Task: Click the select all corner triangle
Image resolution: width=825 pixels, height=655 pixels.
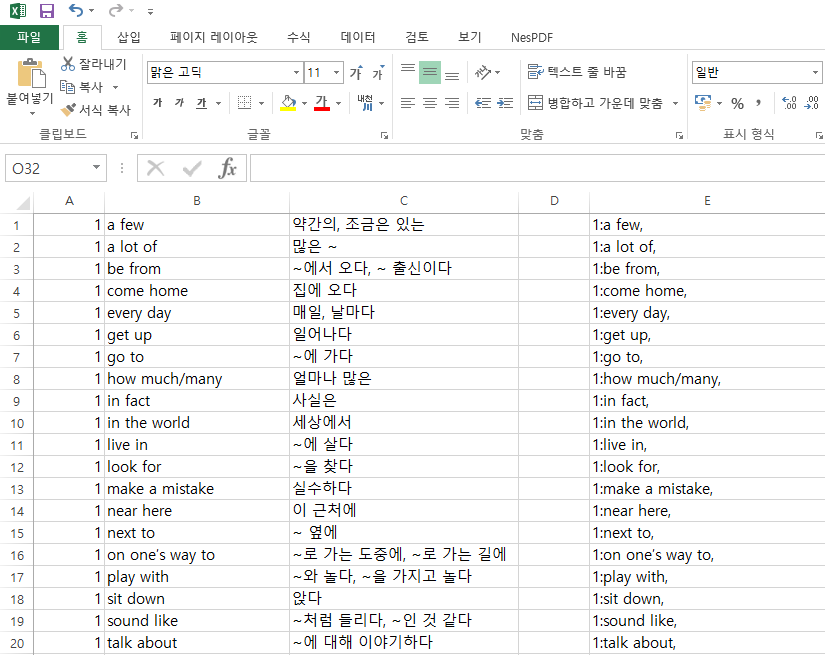Action: point(23,202)
